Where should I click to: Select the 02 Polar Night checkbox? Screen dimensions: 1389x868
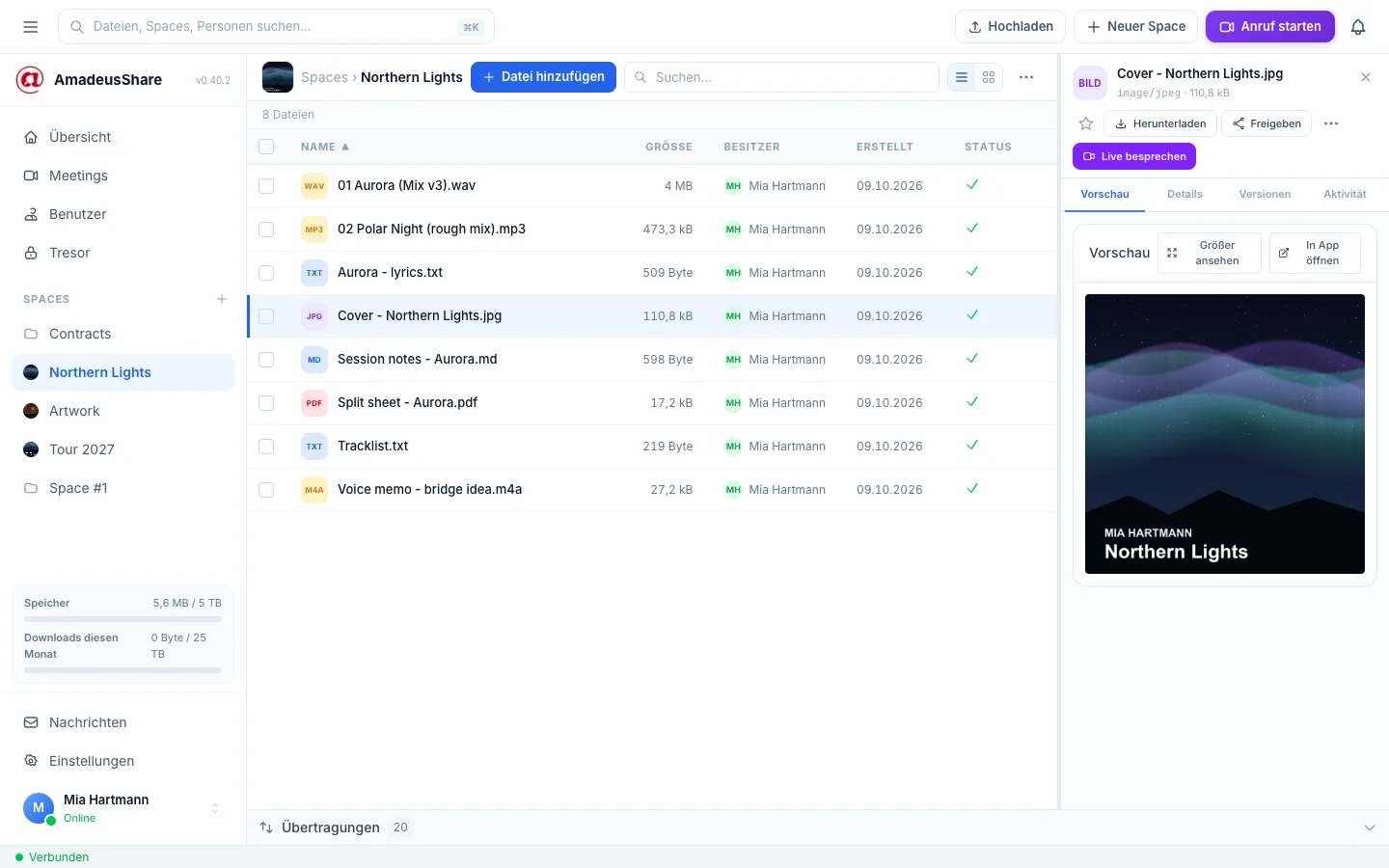click(x=266, y=230)
